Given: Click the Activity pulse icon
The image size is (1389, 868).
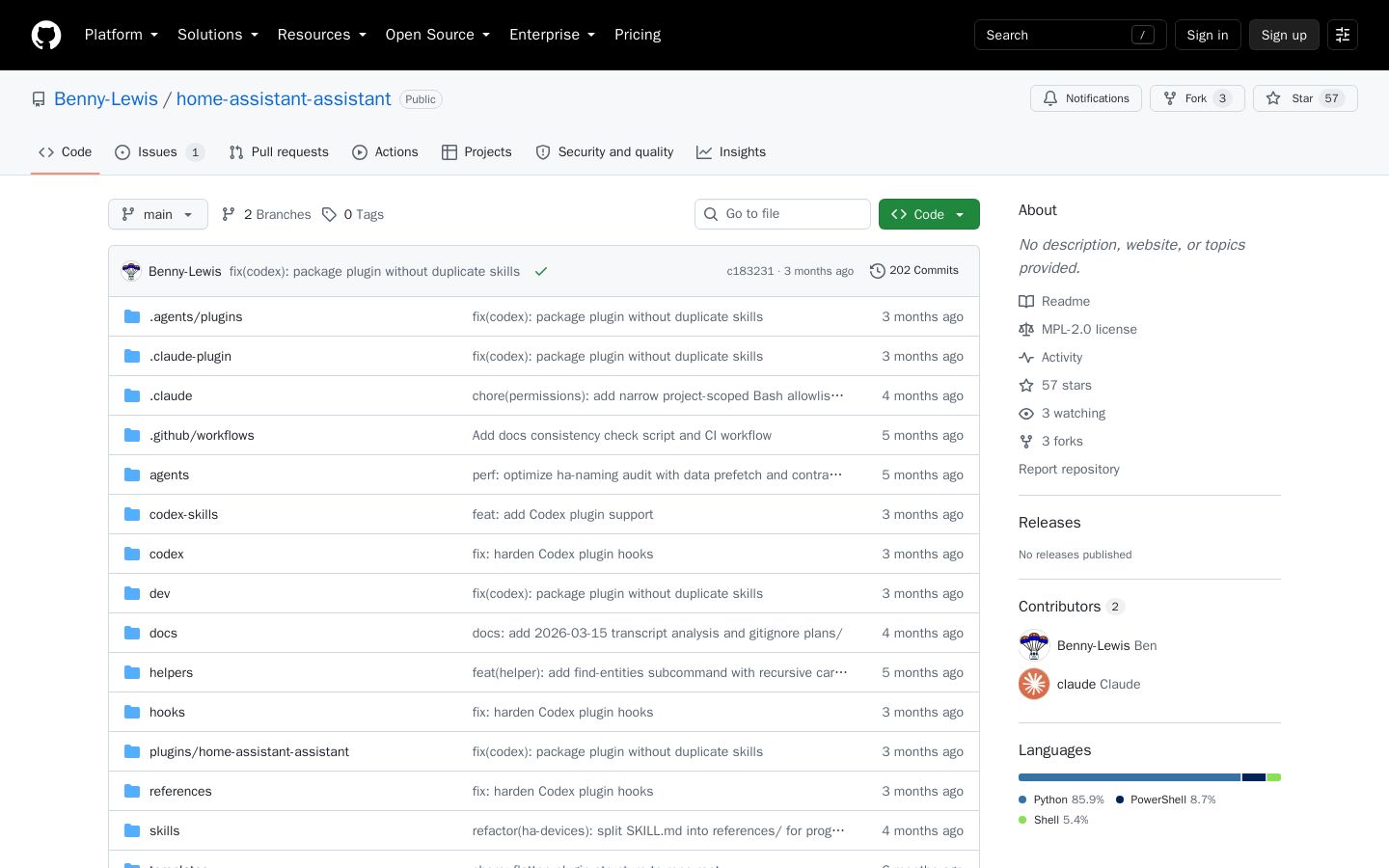Looking at the screenshot, I should pos(1026,357).
